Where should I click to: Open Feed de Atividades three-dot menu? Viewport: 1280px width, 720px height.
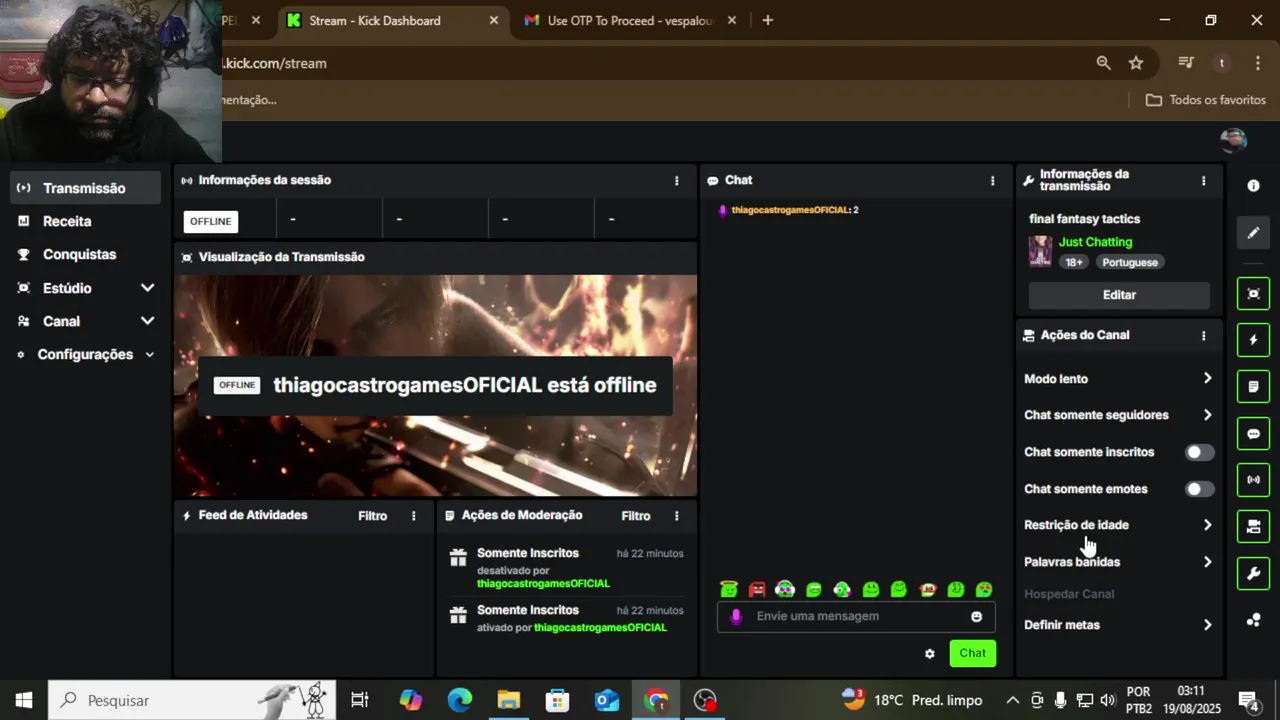[414, 516]
